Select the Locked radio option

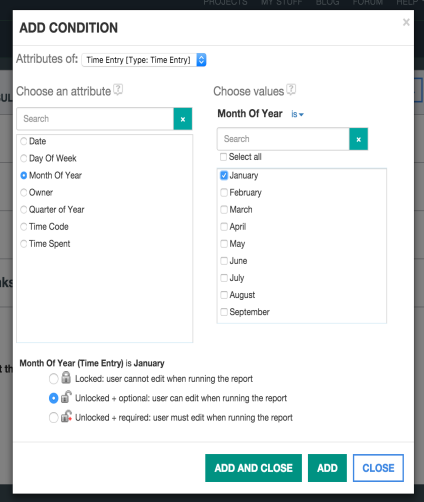53,379
